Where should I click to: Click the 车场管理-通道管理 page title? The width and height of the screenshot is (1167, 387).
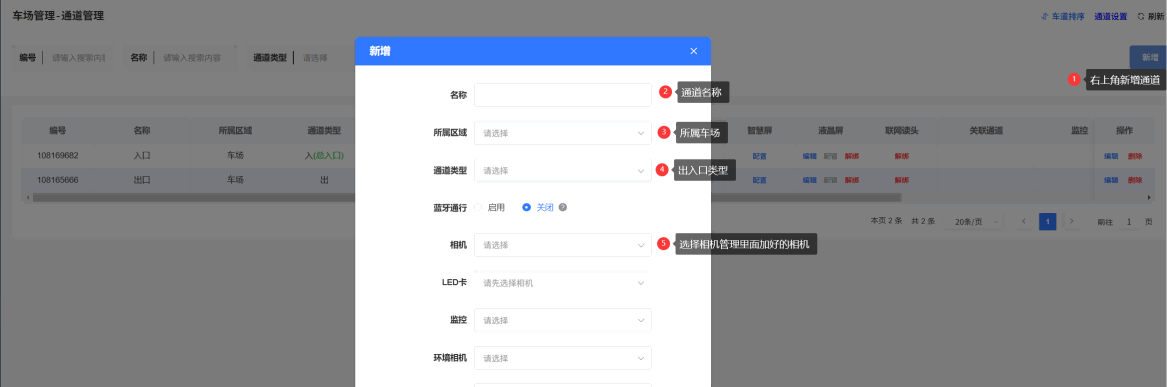click(x=58, y=16)
